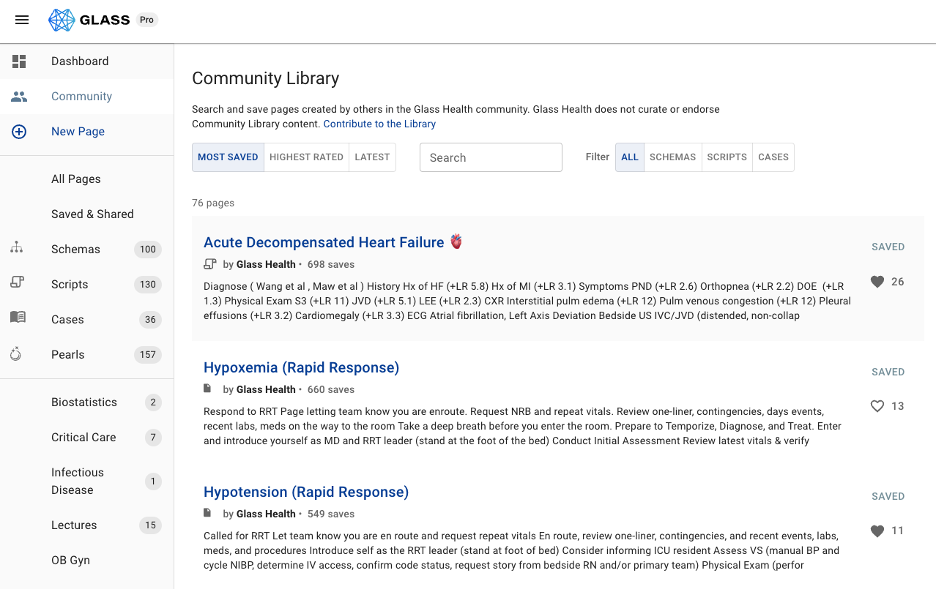The image size is (936, 590).
Task: Open Contribute to the Library link
Action: (379, 124)
